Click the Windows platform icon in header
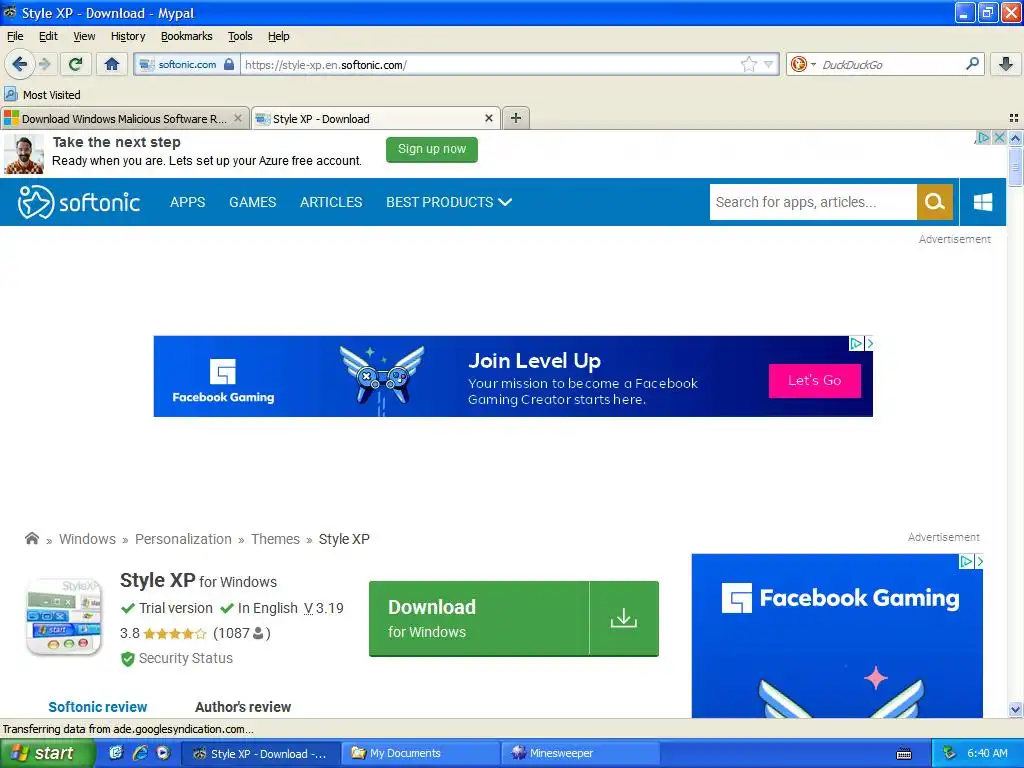The image size is (1024, 768). pyautogui.click(x=983, y=202)
